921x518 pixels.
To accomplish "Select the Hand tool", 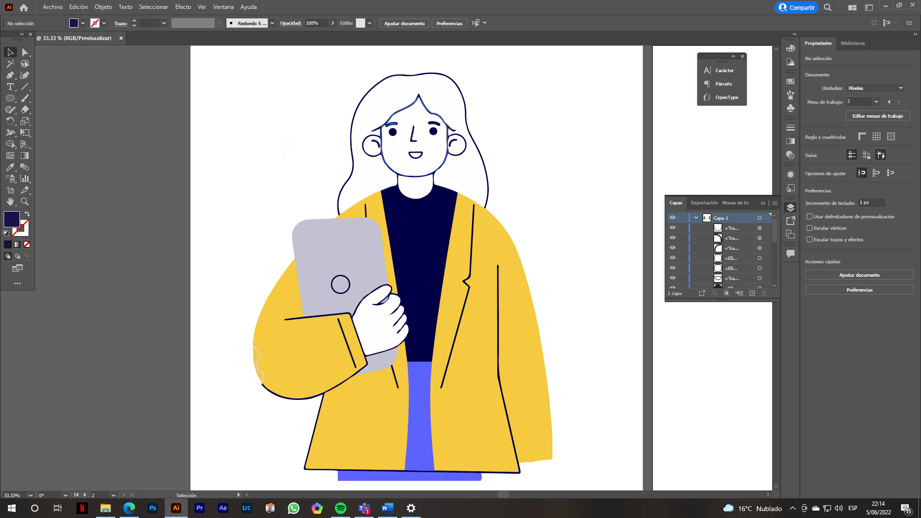I will (10, 202).
